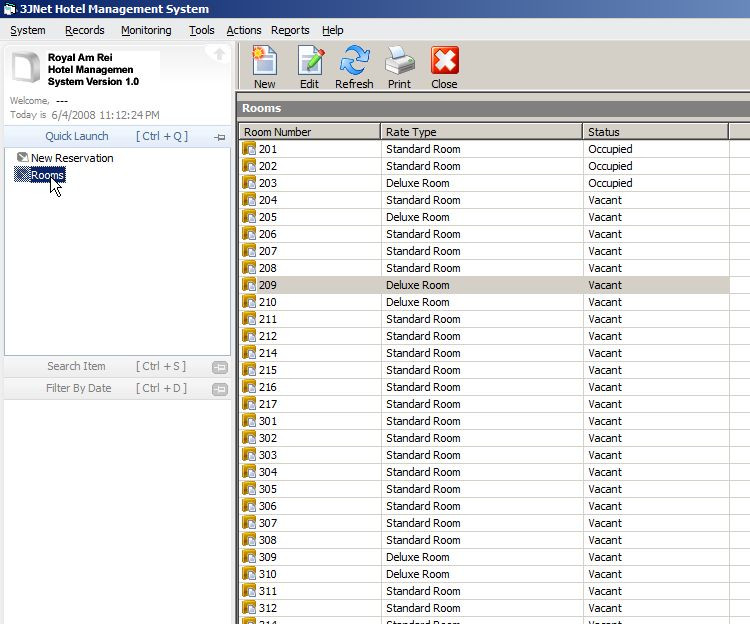Select room number 311 row text

pos(268,591)
